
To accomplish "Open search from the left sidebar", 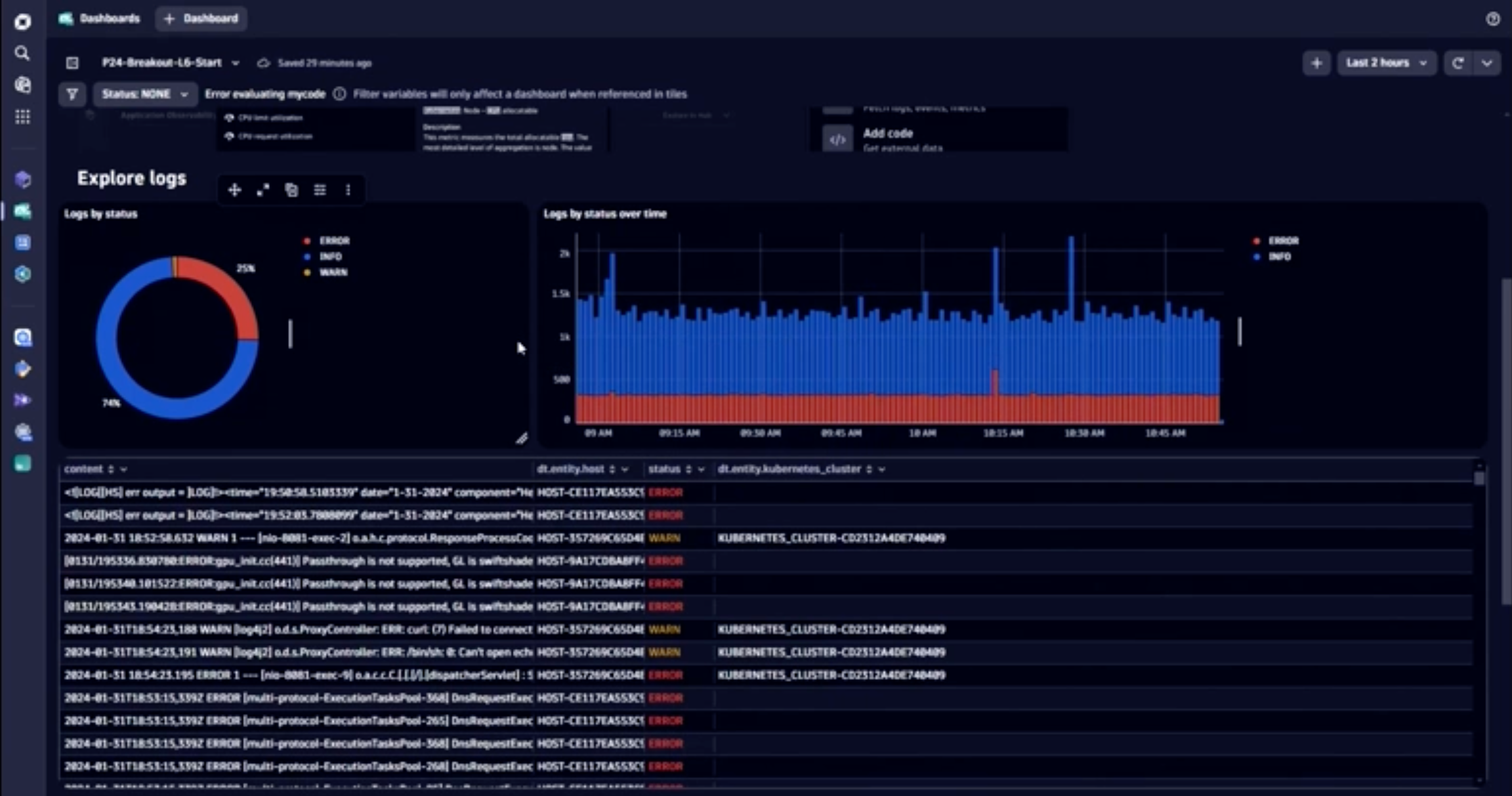I will (x=22, y=53).
